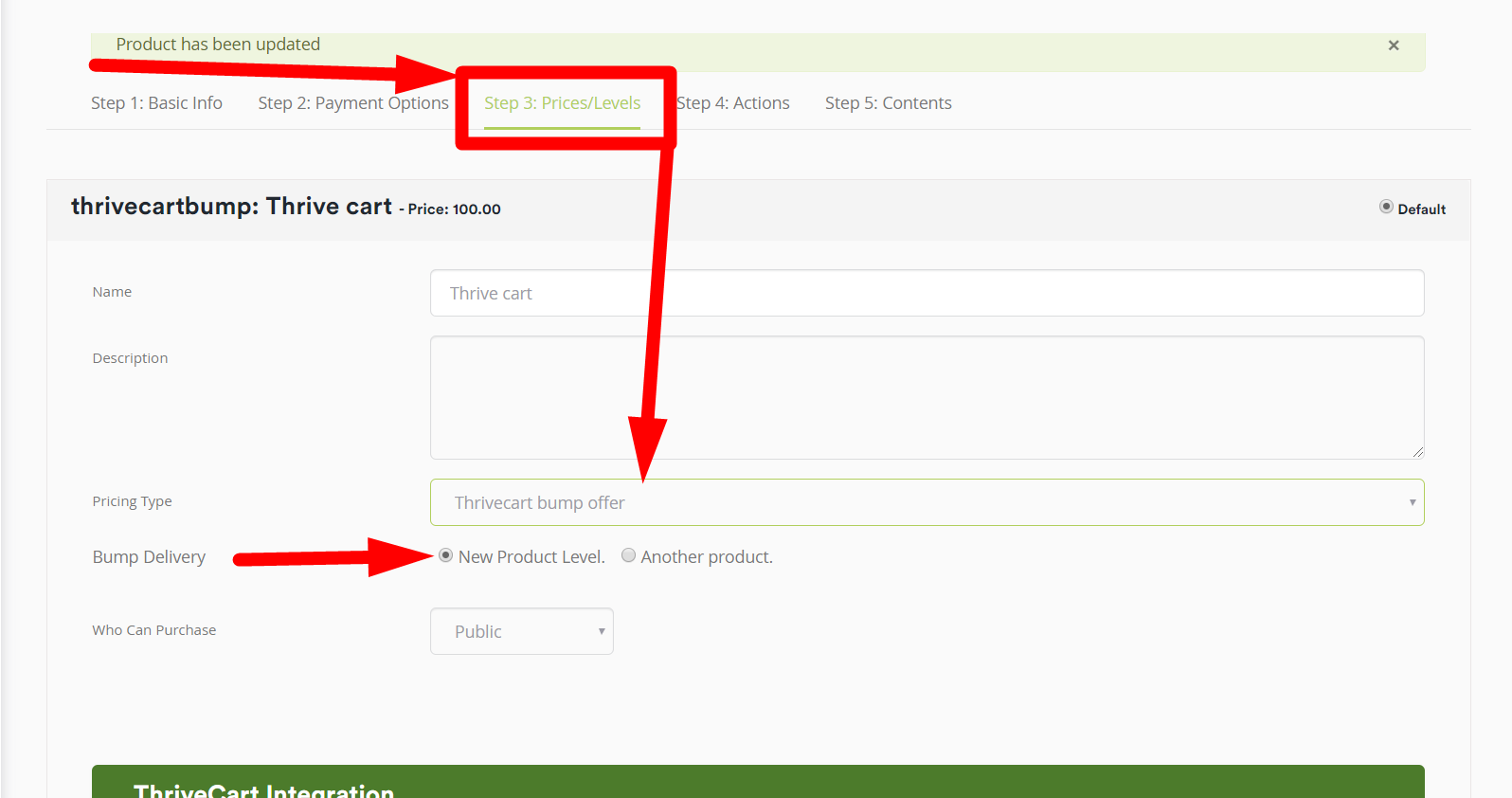This screenshot has height=798, width=1512.
Task: Go to Step 4: Actions tab
Action: click(x=733, y=103)
